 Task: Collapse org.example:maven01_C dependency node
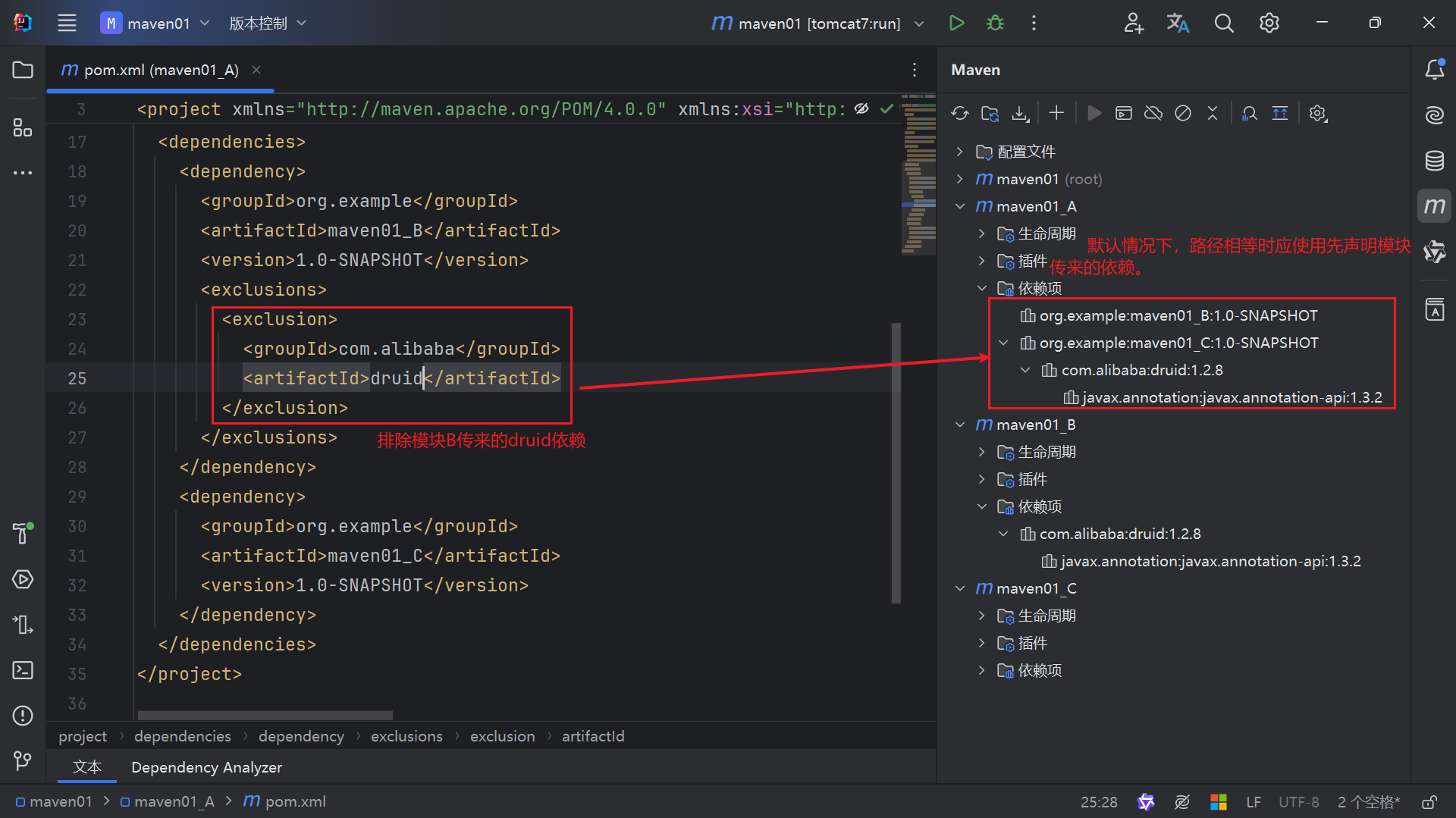click(x=1003, y=343)
